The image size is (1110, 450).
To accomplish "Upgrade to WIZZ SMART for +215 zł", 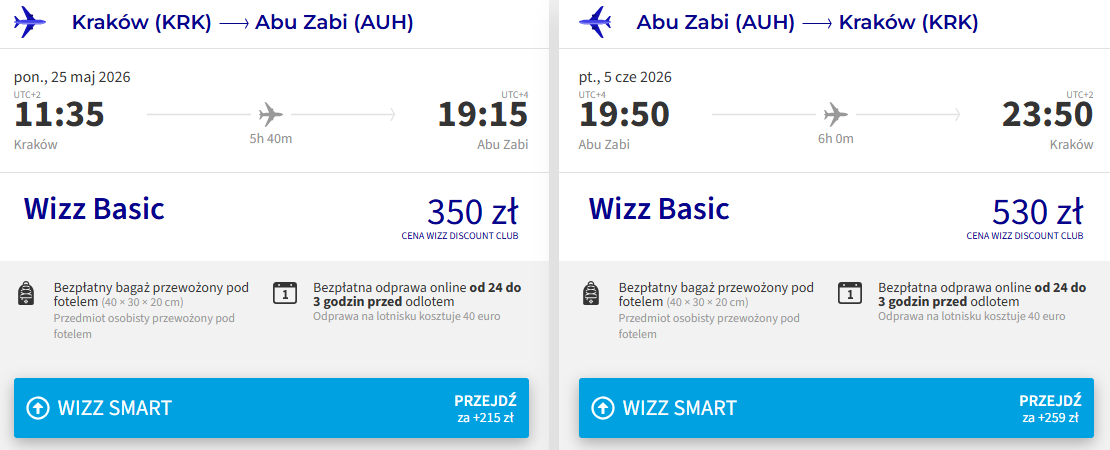I will click(271, 408).
